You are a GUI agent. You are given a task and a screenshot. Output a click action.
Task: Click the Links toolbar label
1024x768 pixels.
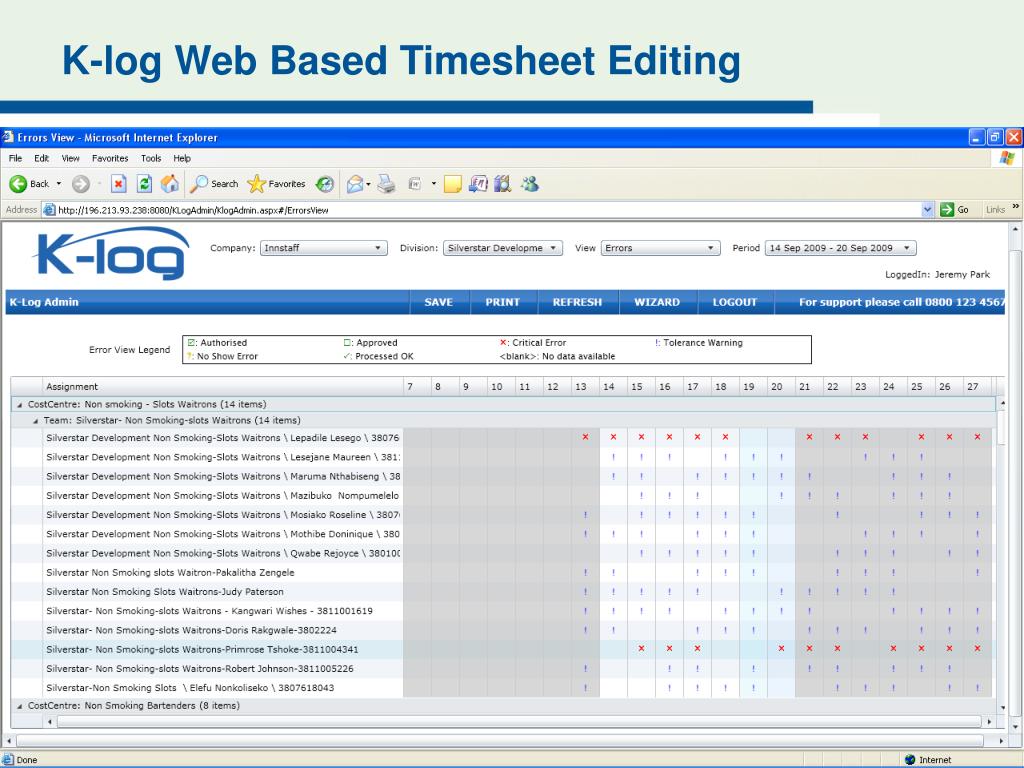coord(995,210)
